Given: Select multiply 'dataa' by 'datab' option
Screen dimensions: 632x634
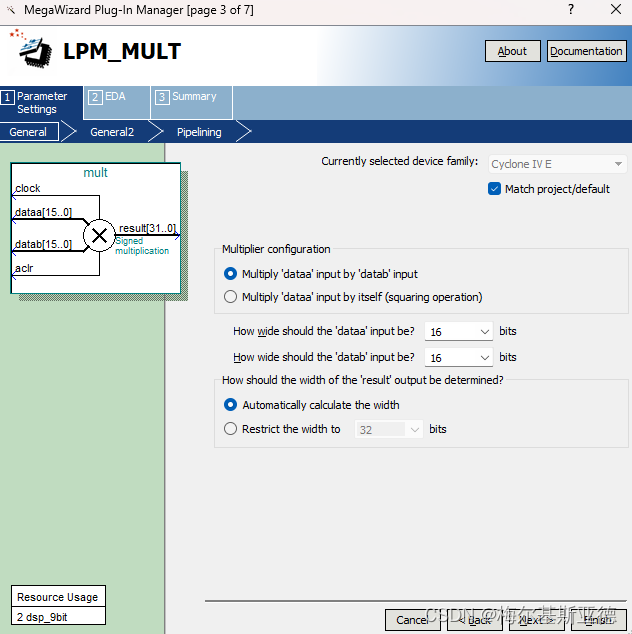Looking at the screenshot, I should tap(230, 274).
